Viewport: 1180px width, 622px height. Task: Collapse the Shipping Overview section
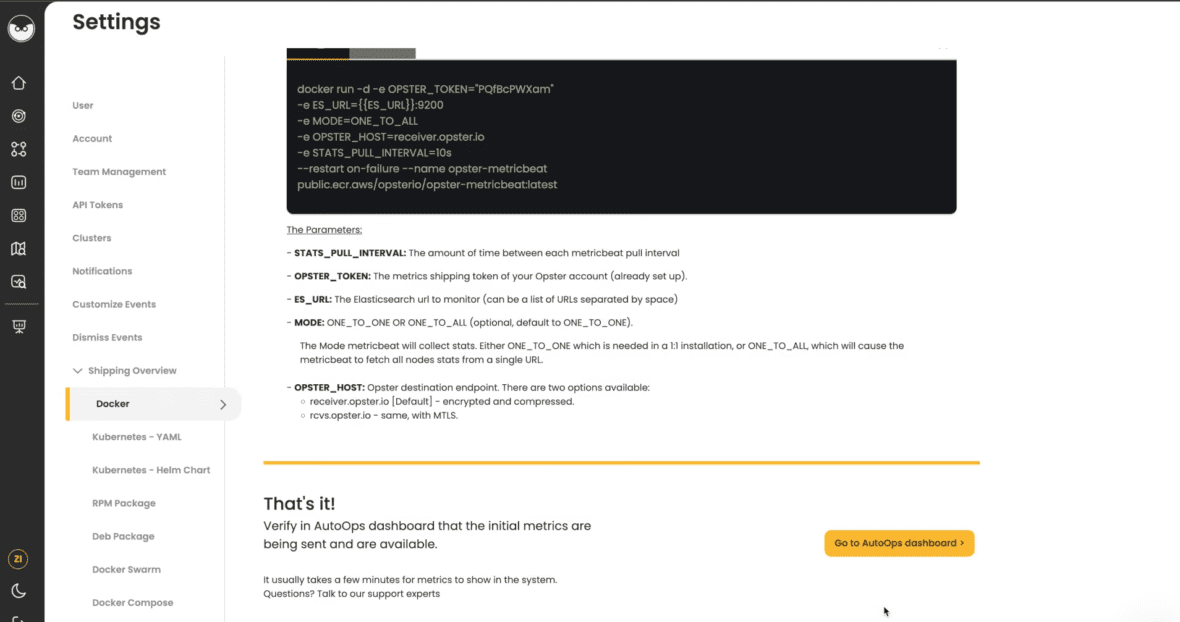[x=125, y=371]
